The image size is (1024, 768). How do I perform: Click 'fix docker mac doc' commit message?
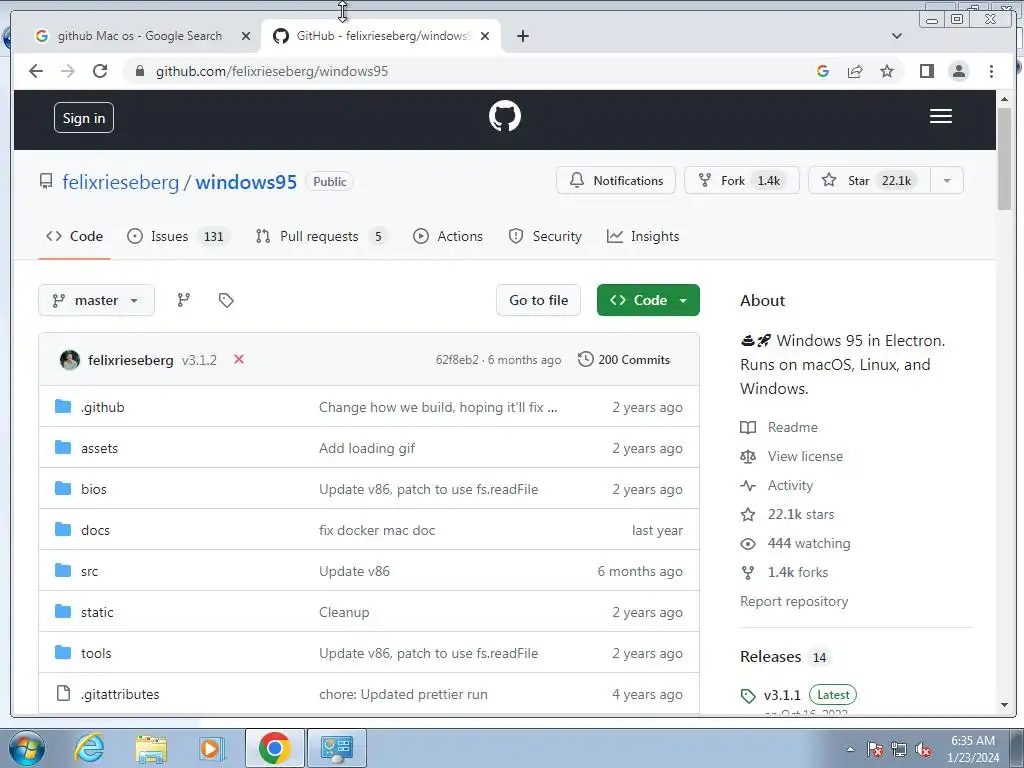pyautogui.click(x=377, y=530)
